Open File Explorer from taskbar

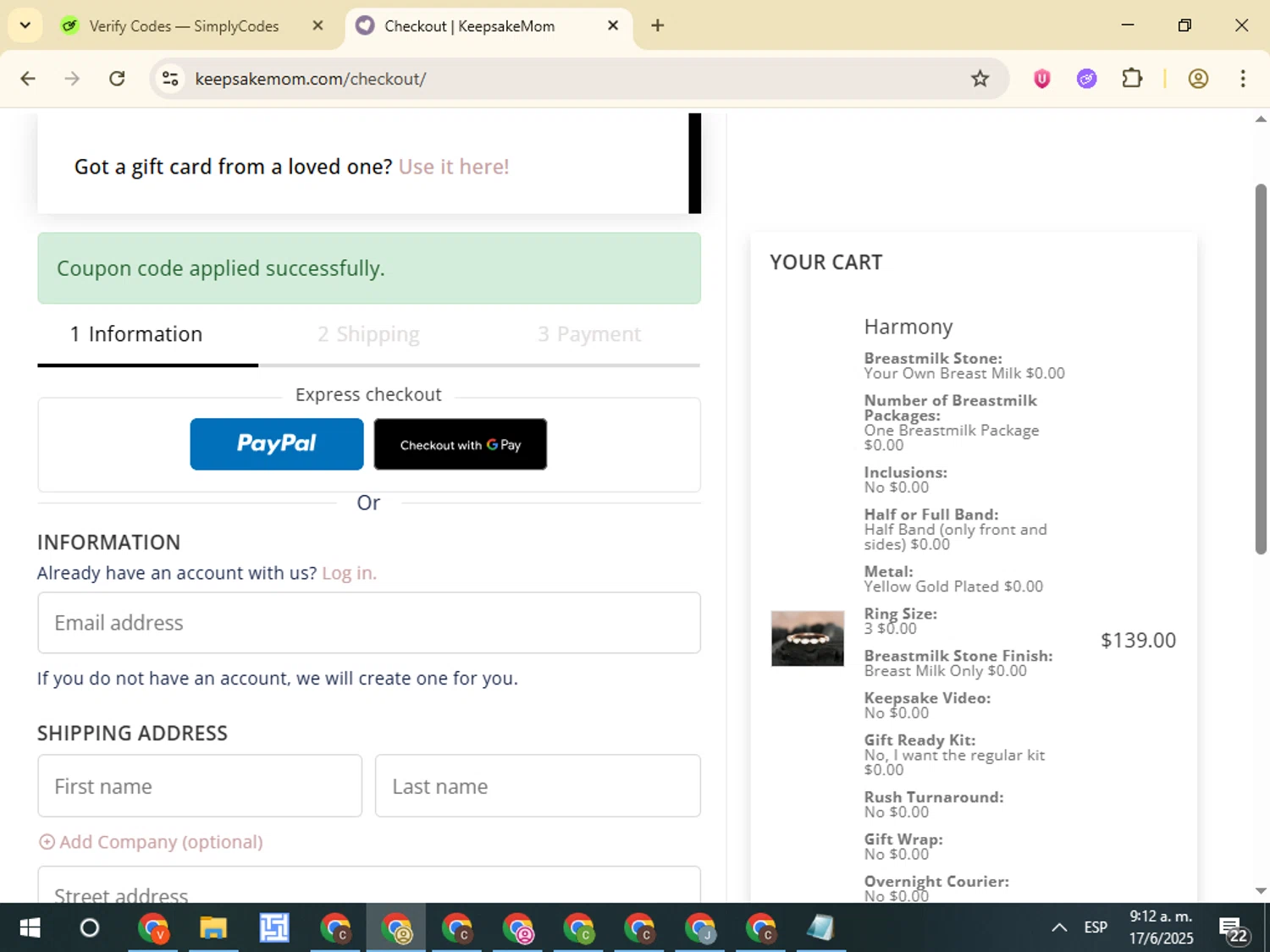[x=213, y=928]
